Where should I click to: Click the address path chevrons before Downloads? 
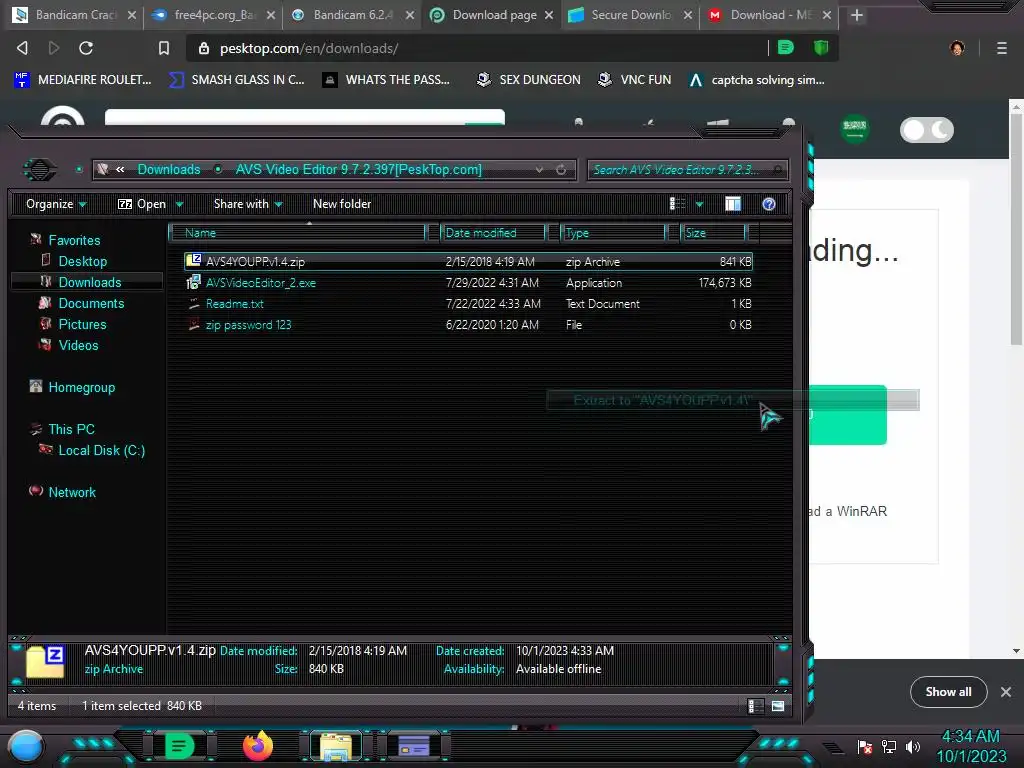tap(120, 170)
